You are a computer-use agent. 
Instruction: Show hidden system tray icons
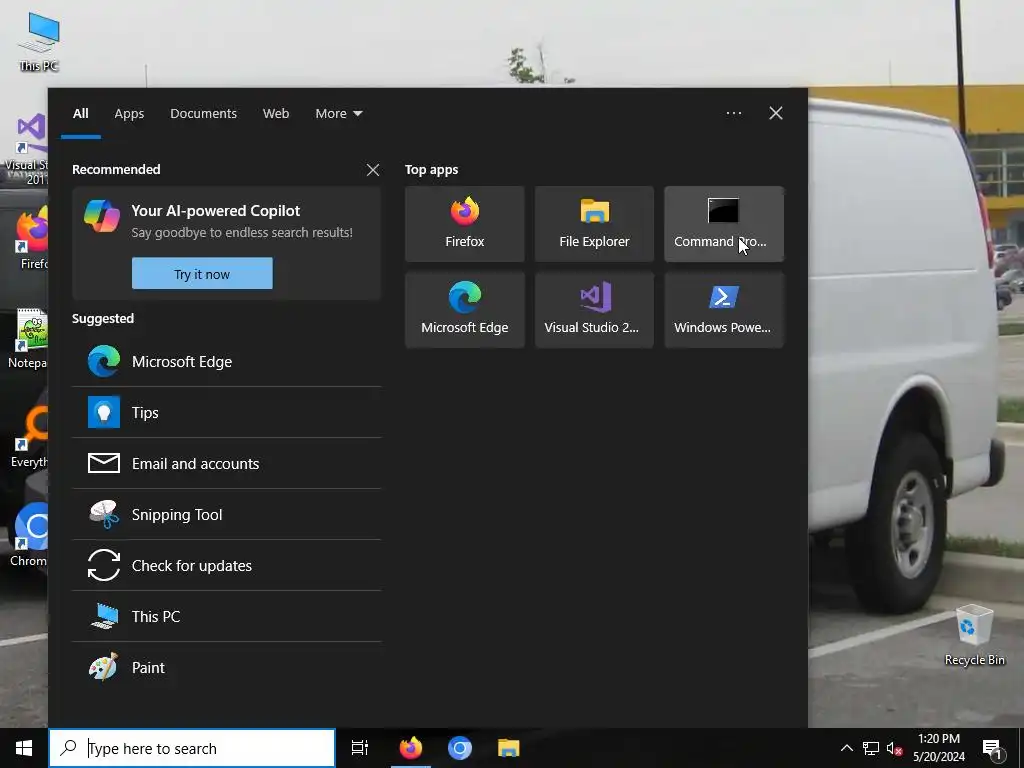(x=846, y=748)
